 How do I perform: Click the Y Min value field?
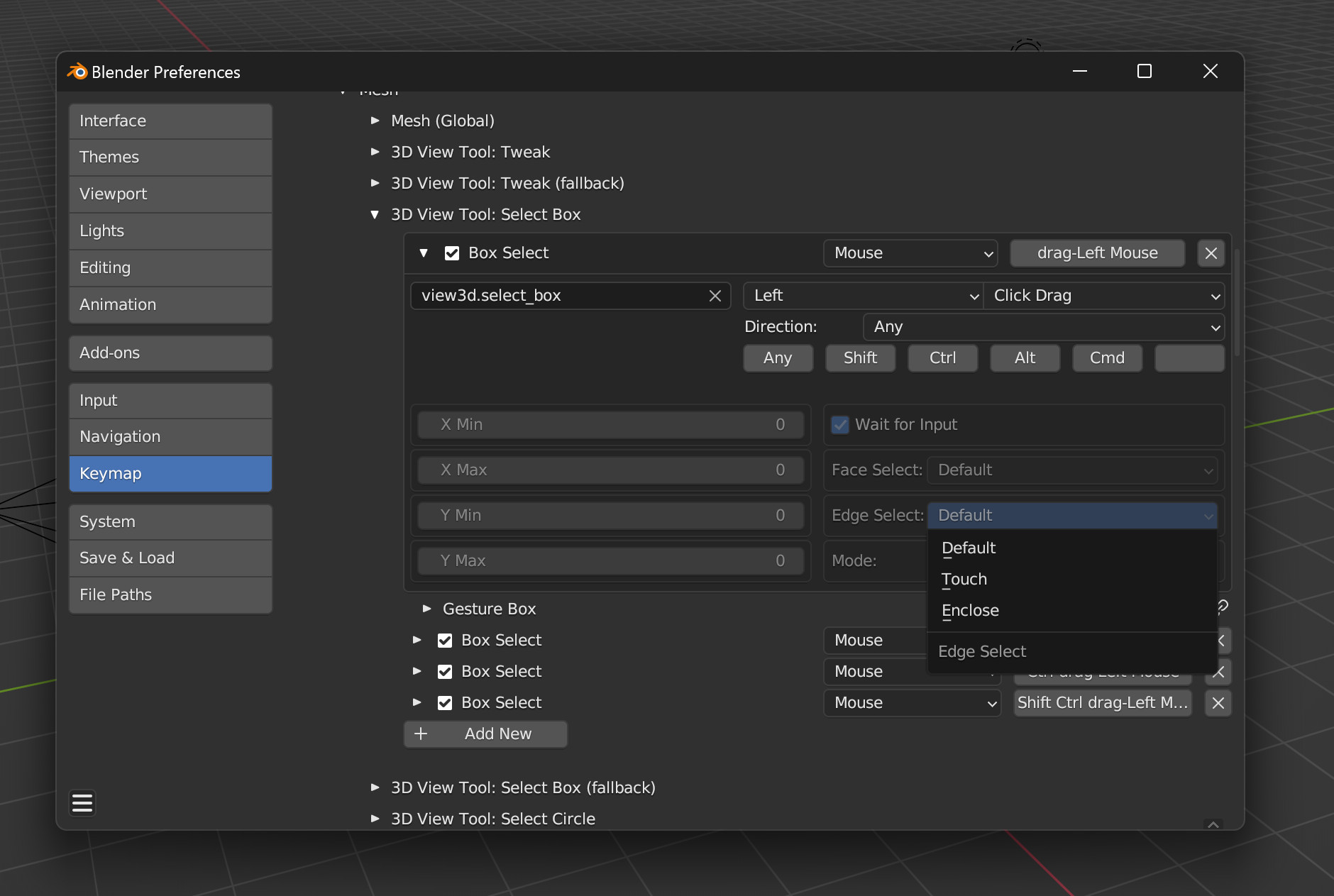point(610,516)
